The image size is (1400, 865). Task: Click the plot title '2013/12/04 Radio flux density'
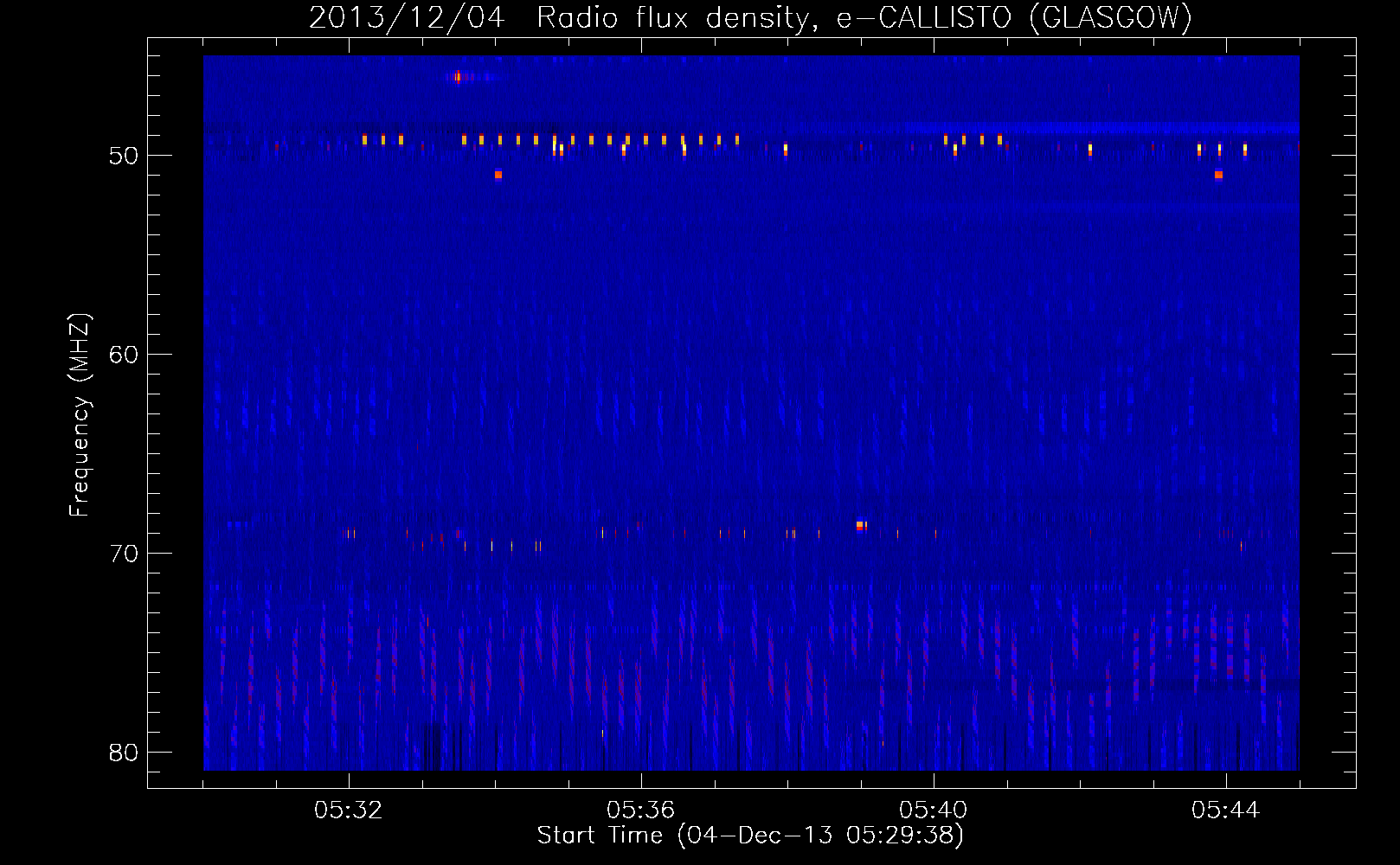pyautogui.click(x=560, y=17)
